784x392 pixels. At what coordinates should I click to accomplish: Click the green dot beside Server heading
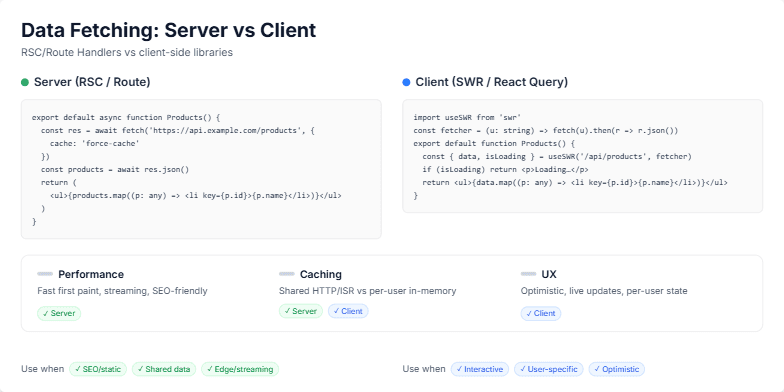[25, 82]
